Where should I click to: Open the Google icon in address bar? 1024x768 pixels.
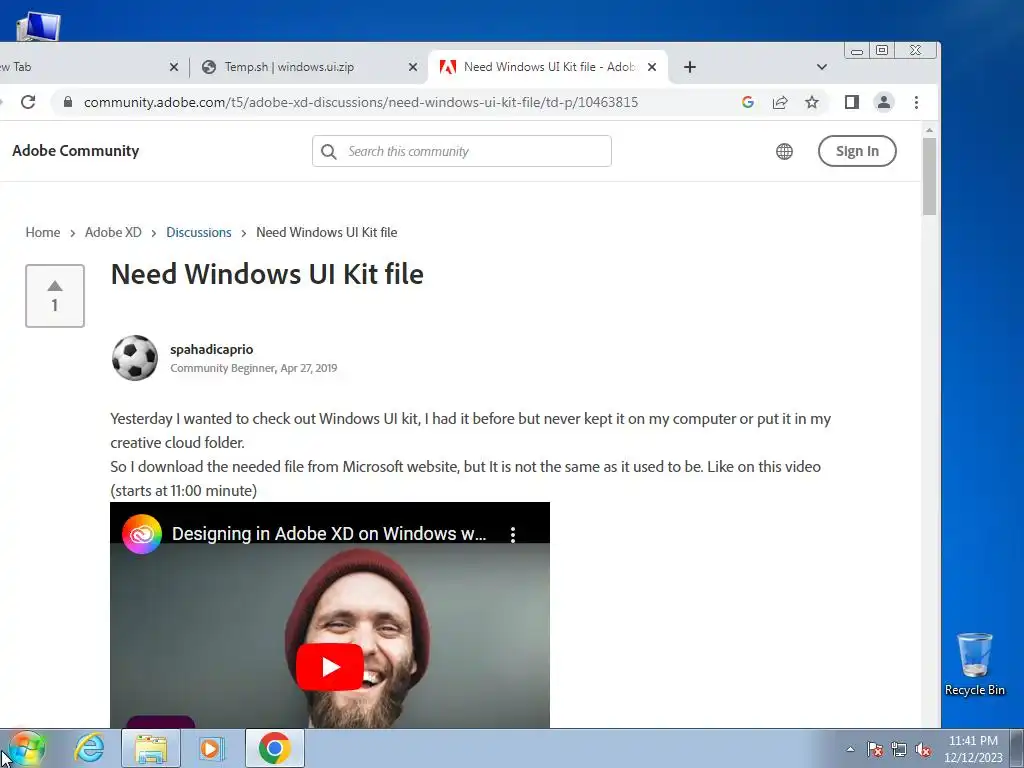[x=748, y=102]
